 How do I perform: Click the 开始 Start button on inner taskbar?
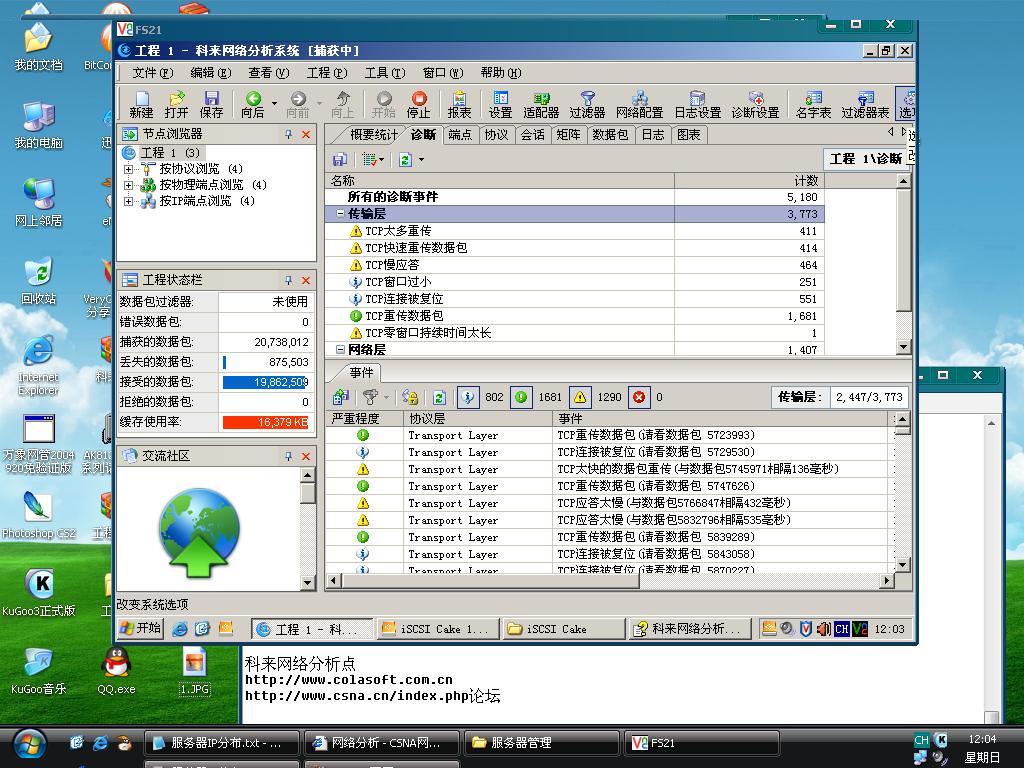click(x=140, y=629)
